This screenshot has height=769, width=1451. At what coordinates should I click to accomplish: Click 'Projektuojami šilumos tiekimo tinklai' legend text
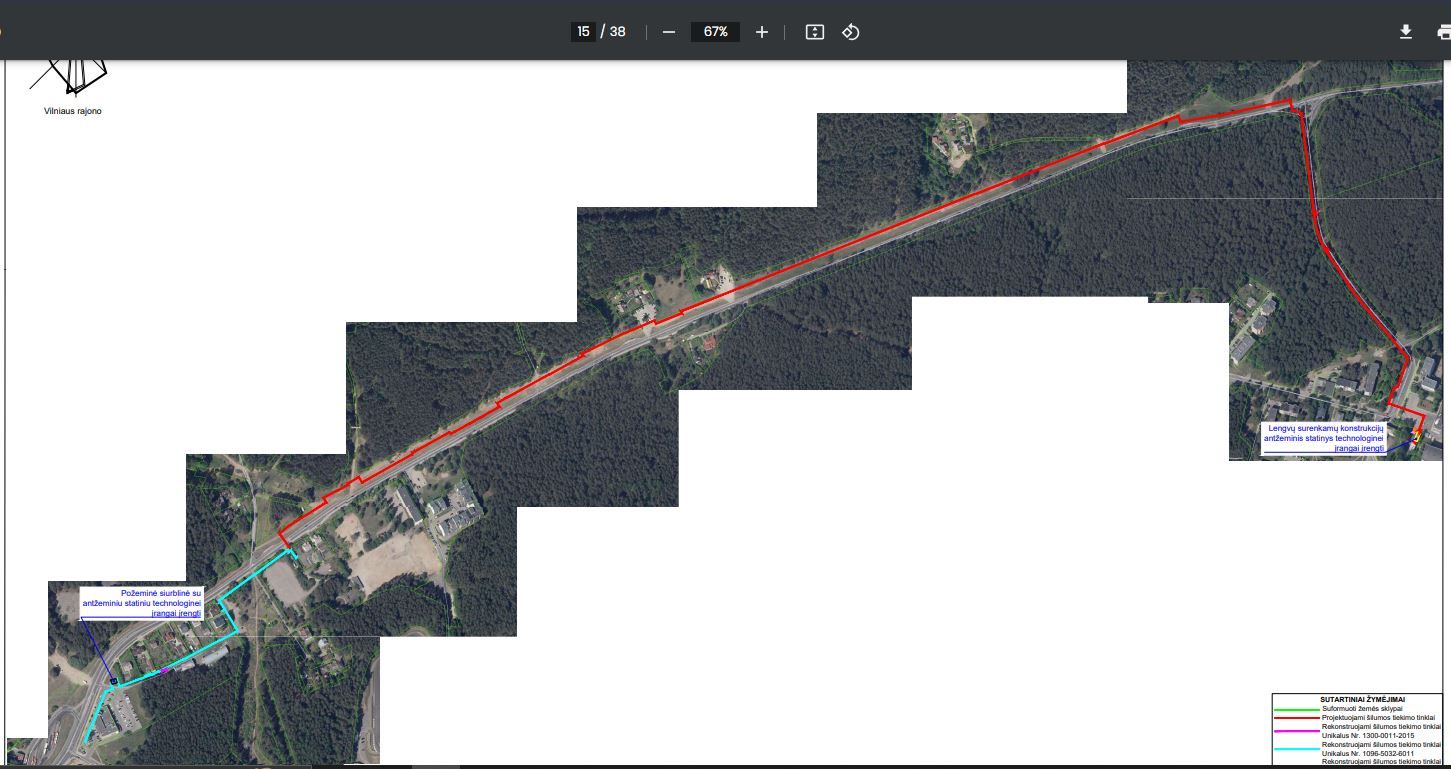click(1378, 718)
